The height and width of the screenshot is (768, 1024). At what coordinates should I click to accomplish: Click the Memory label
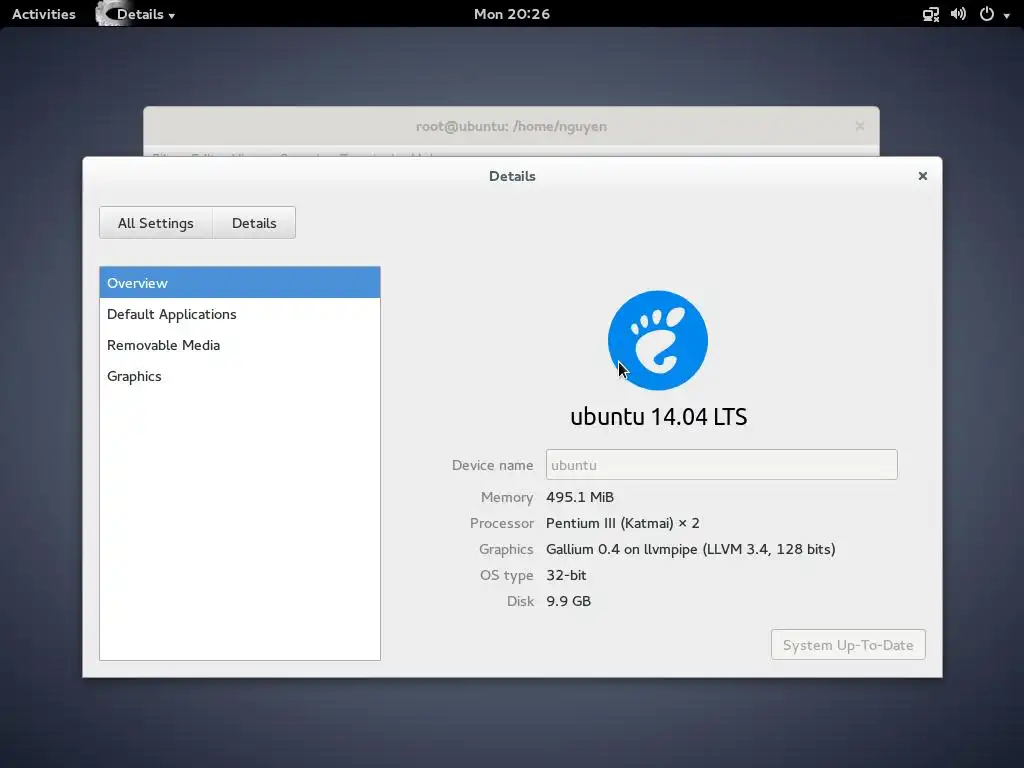coord(507,497)
